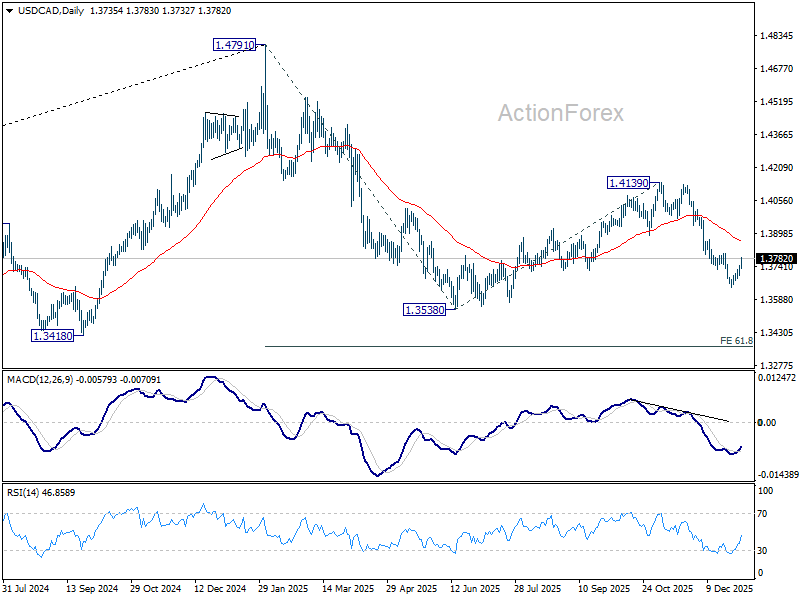Click the FE 61.8 projection label
The height and width of the screenshot is (600, 800).
(736, 340)
